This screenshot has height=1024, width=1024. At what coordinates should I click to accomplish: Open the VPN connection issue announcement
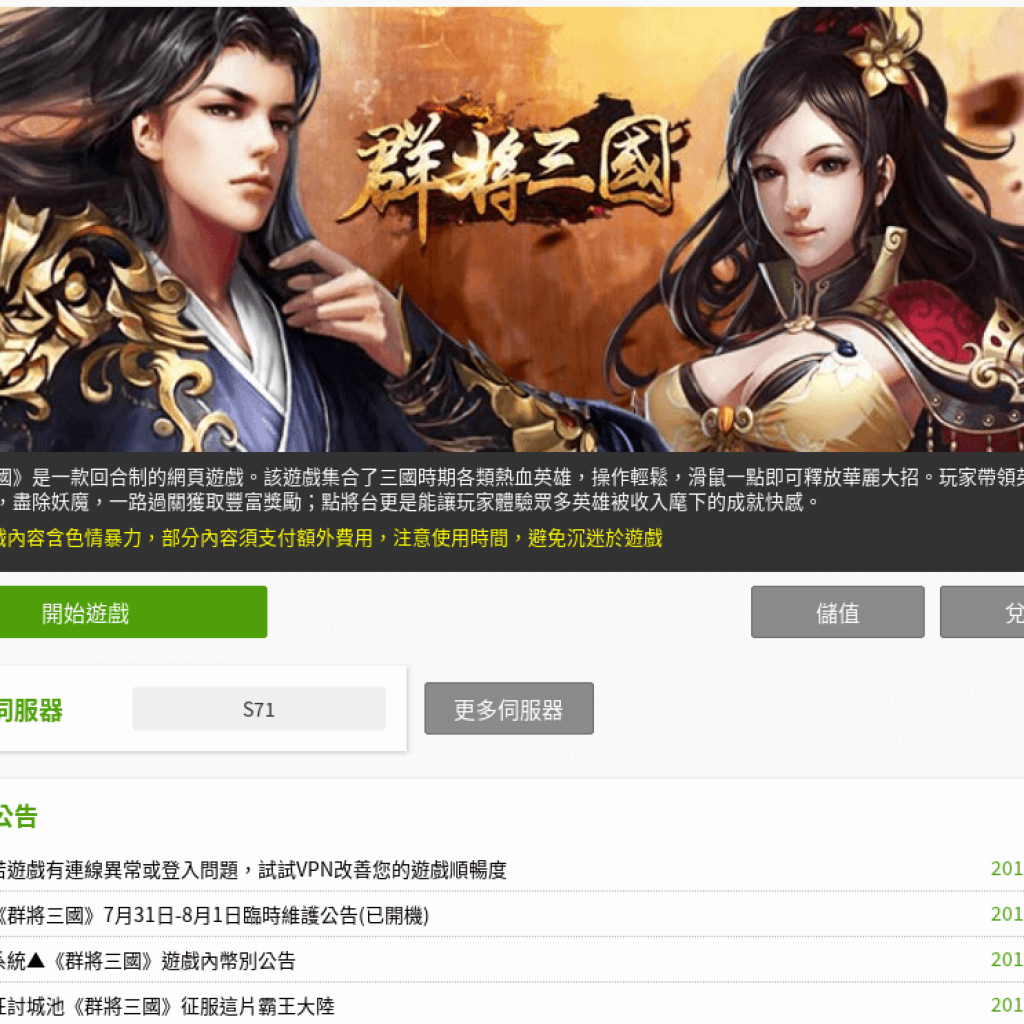(x=253, y=869)
